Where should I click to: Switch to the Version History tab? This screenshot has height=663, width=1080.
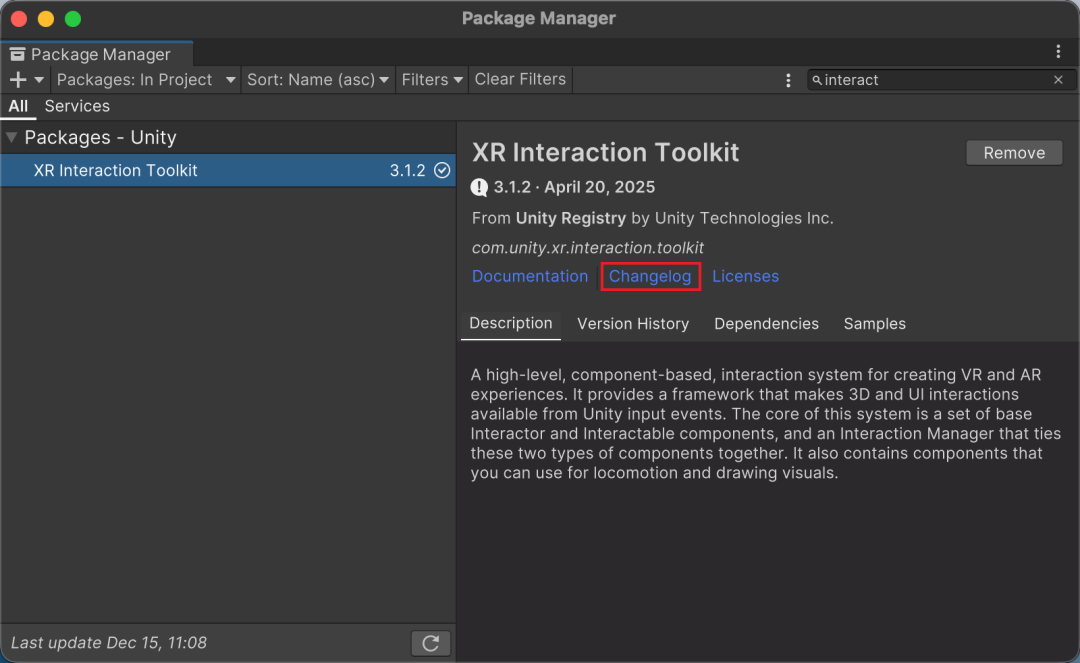click(633, 324)
